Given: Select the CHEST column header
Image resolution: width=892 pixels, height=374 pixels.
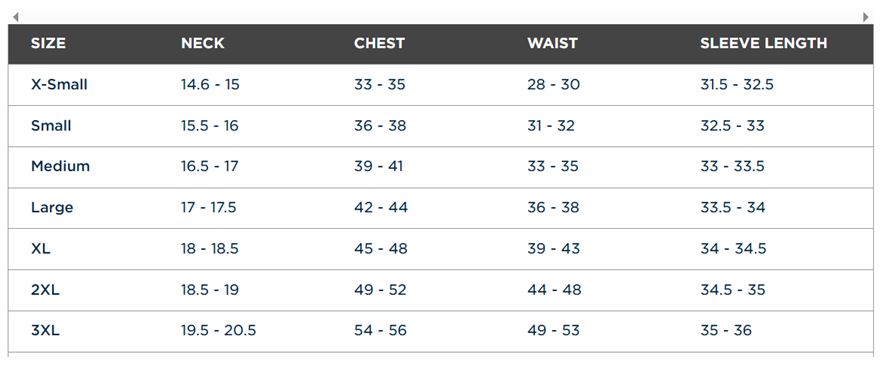Looking at the screenshot, I should [x=379, y=43].
